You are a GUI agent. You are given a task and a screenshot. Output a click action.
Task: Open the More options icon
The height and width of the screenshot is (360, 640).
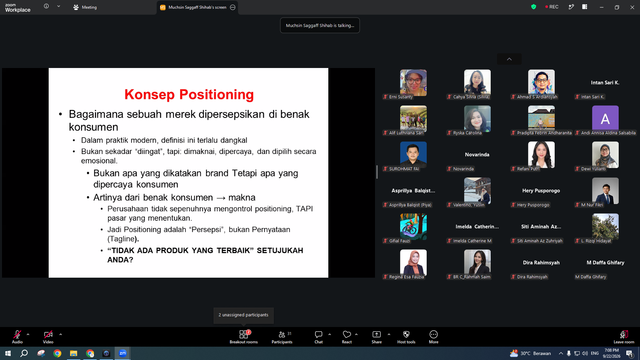coord(433,337)
